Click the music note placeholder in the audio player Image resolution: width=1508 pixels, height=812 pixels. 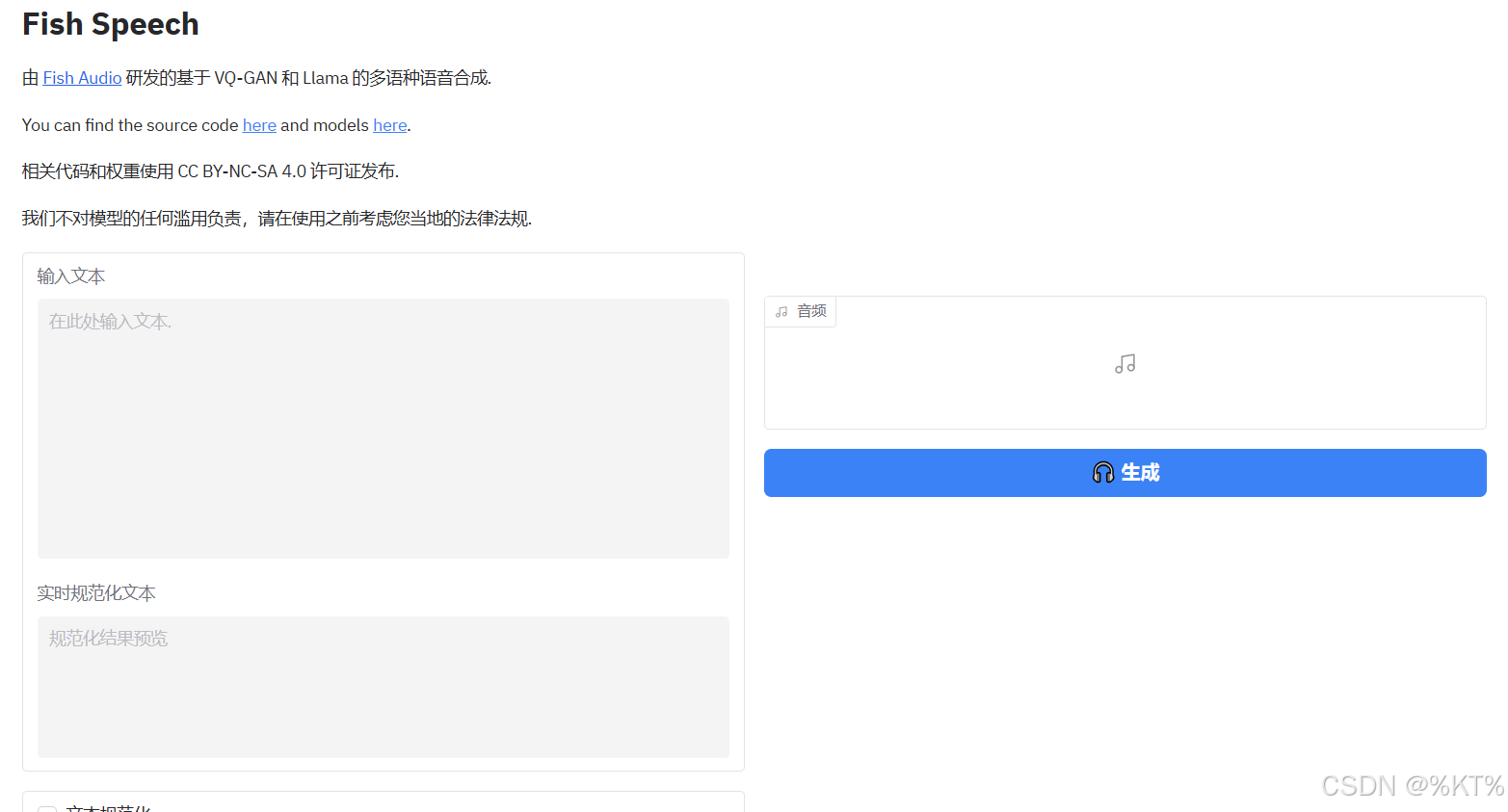pyautogui.click(x=1124, y=363)
